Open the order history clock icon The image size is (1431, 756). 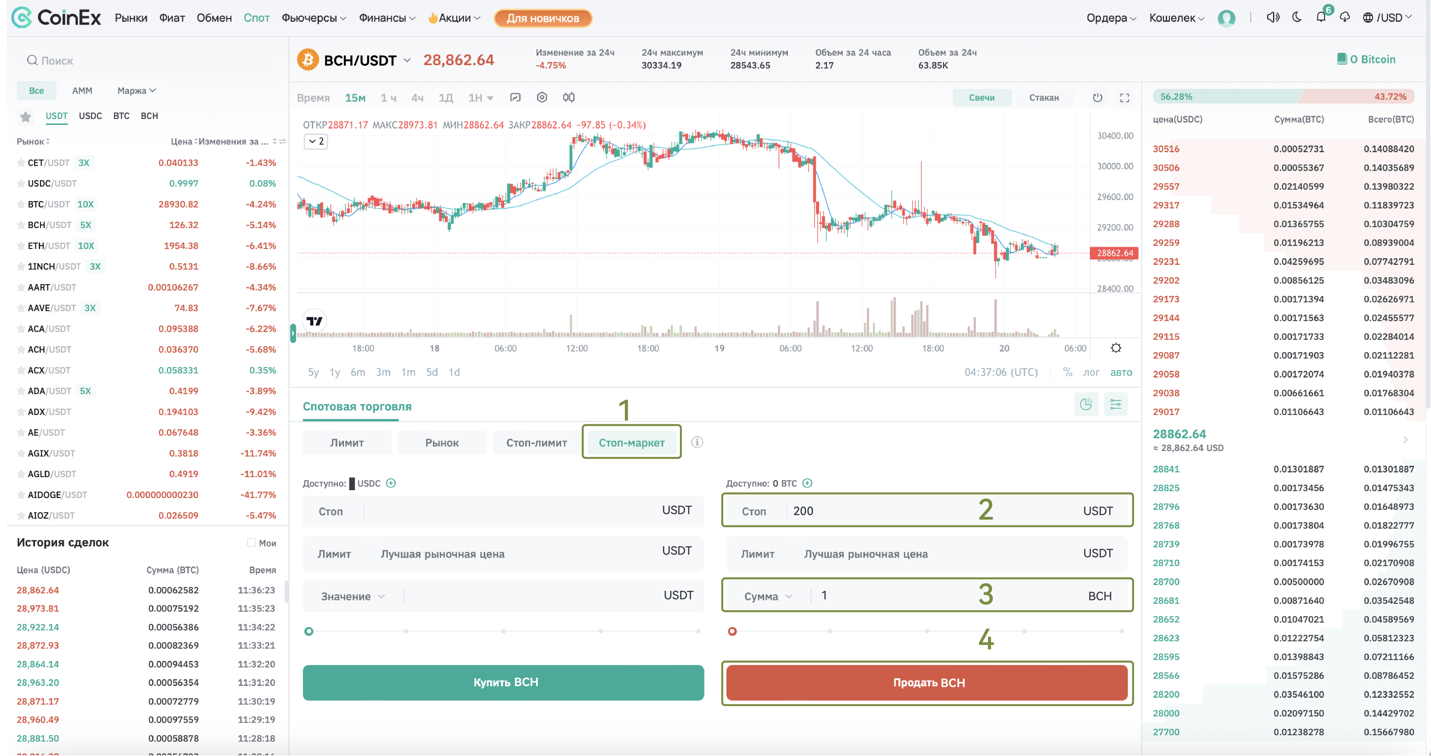tap(1086, 405)
